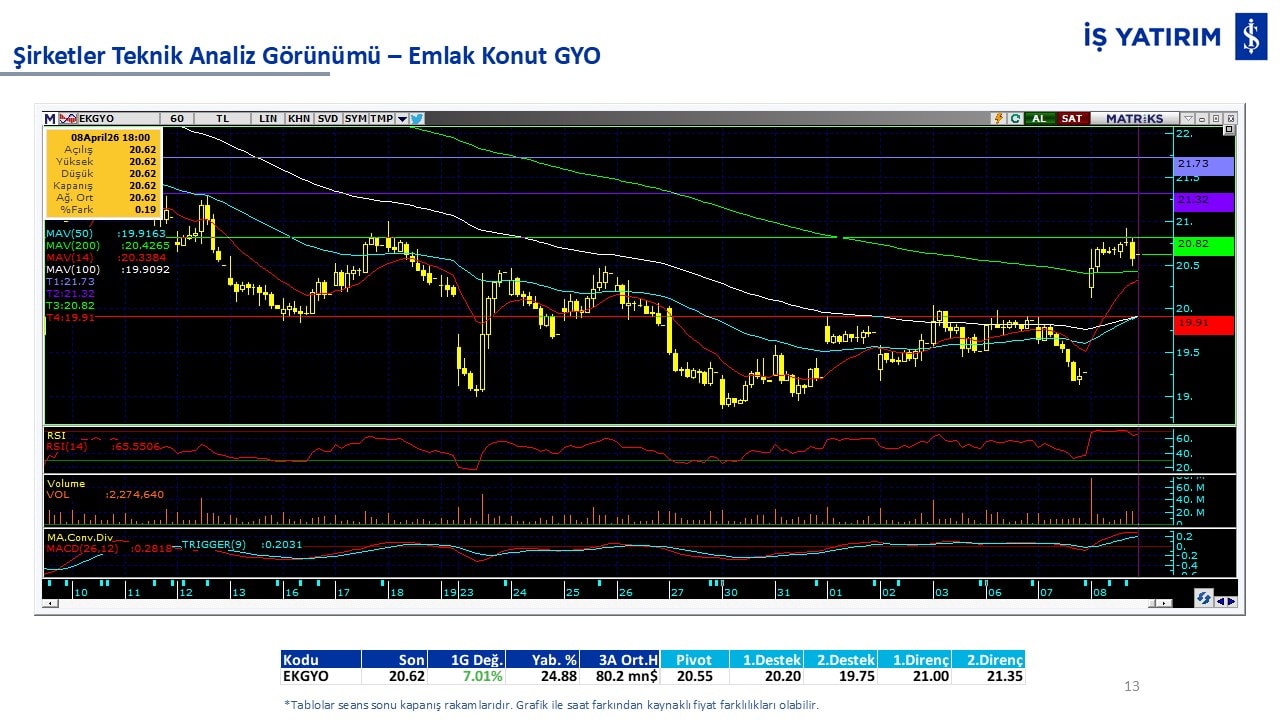Open the chart type icon beside EKGYO
The width and height of the screenshot is (1280, 720).
pyautogui.click(x=68, y=118)
